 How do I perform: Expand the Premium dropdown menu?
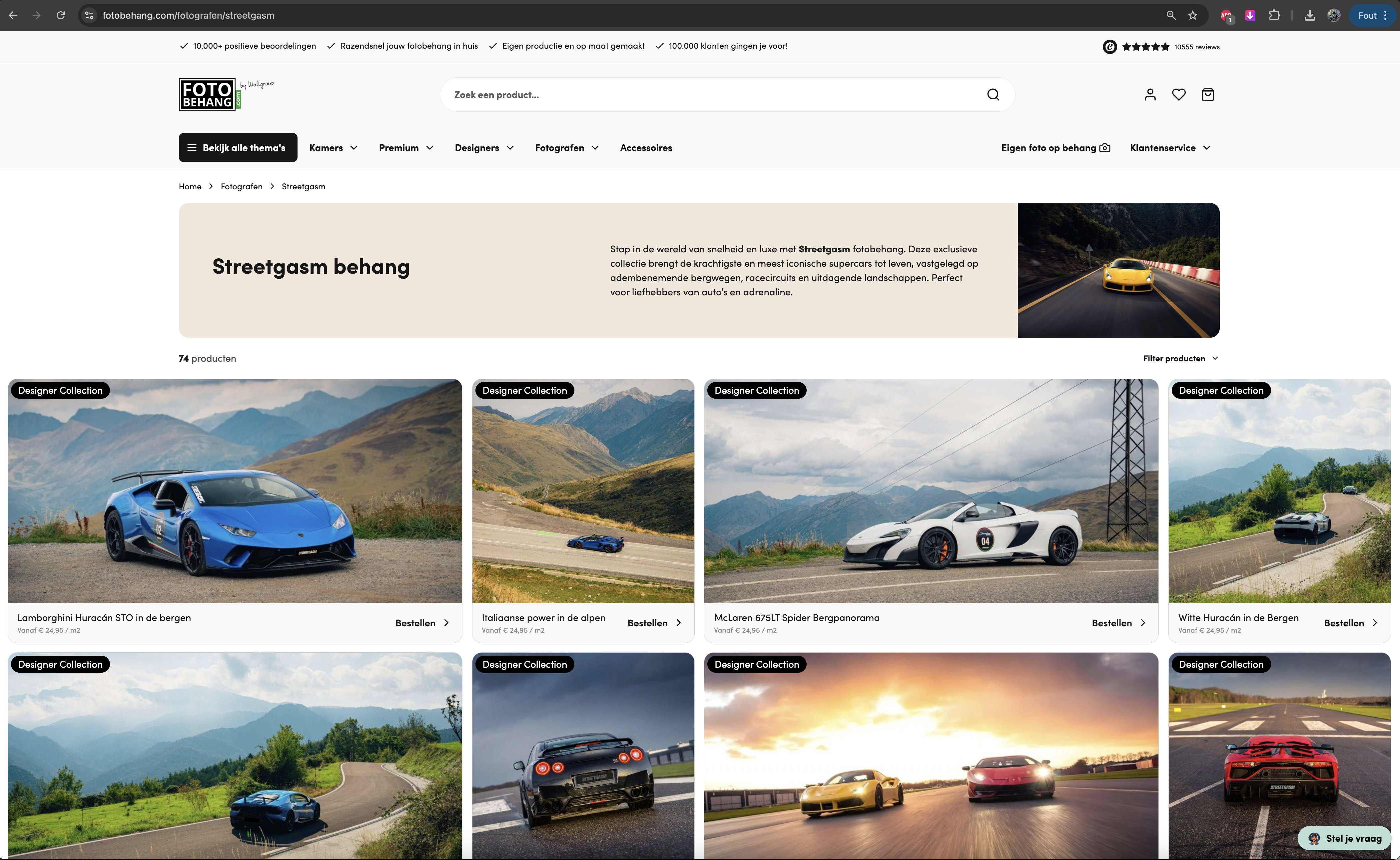click(406, 148)
